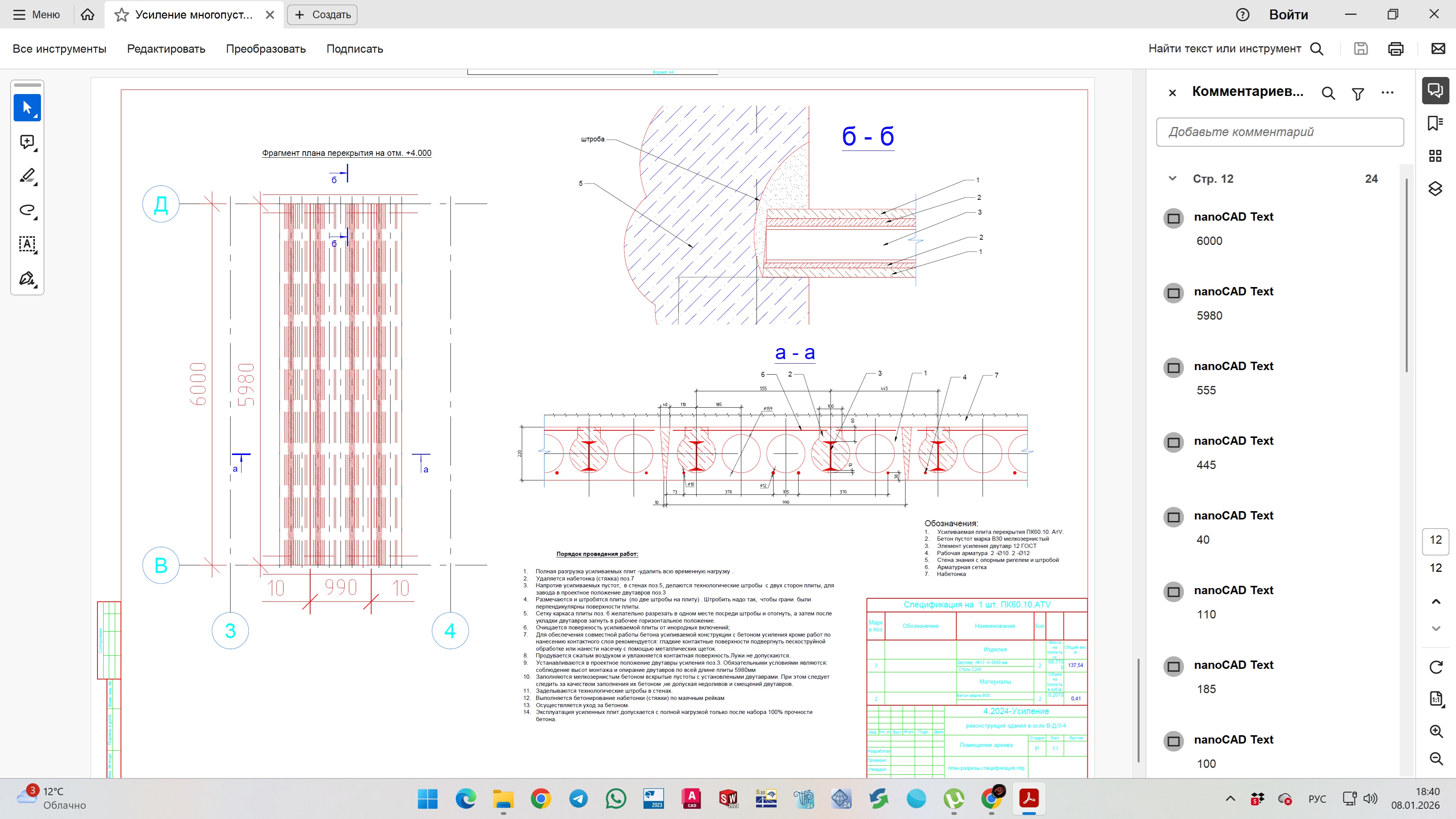The image size is (1456, 819).
Task: Open comments panel more options
Action: (x=1388, y=93)
